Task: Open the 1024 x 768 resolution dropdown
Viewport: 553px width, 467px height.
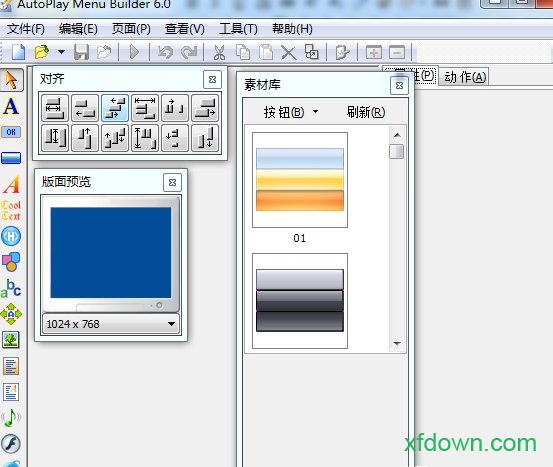Action: click(x=111, y=323)
